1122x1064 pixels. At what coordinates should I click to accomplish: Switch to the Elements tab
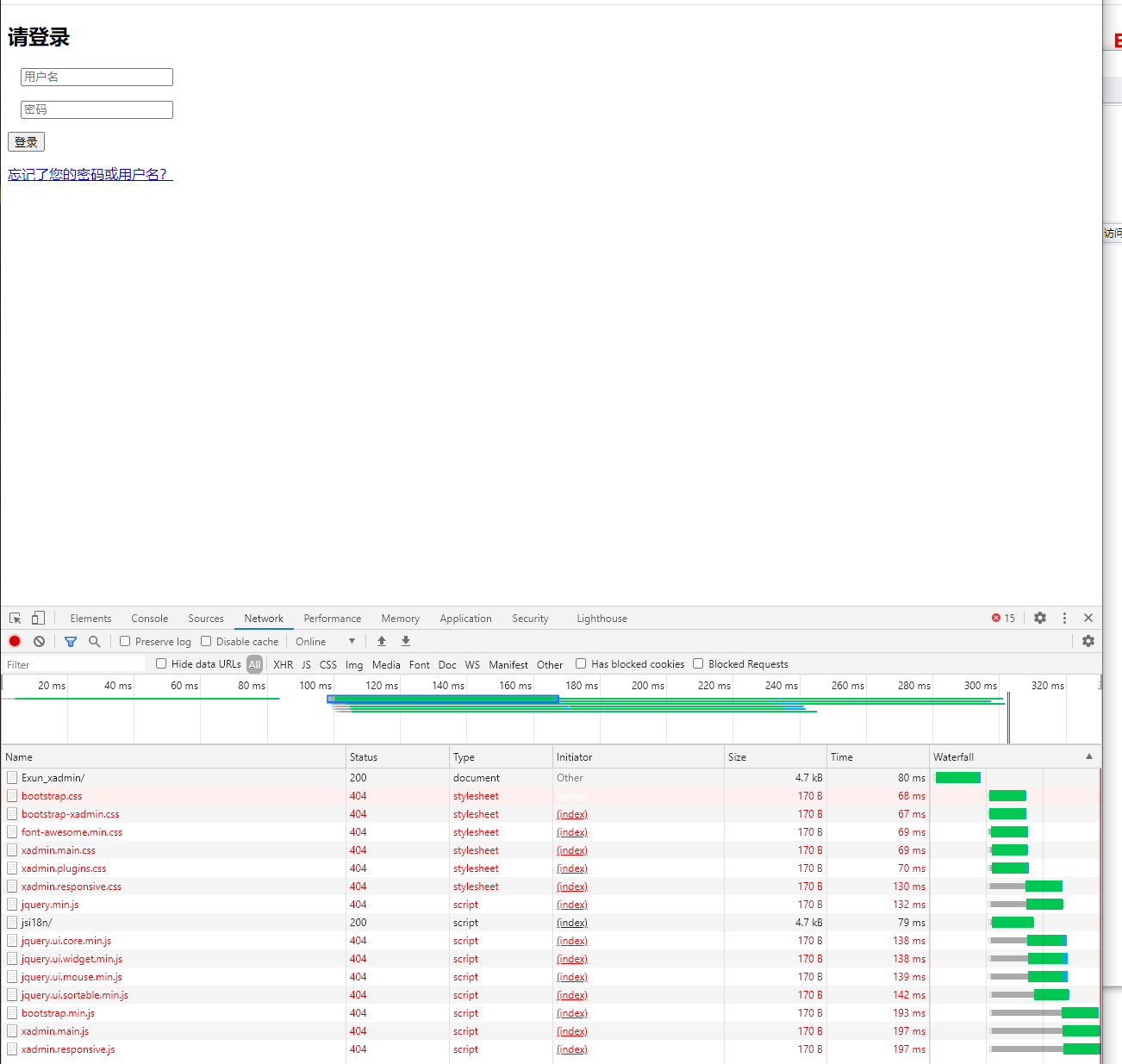[x=90, y=619]
